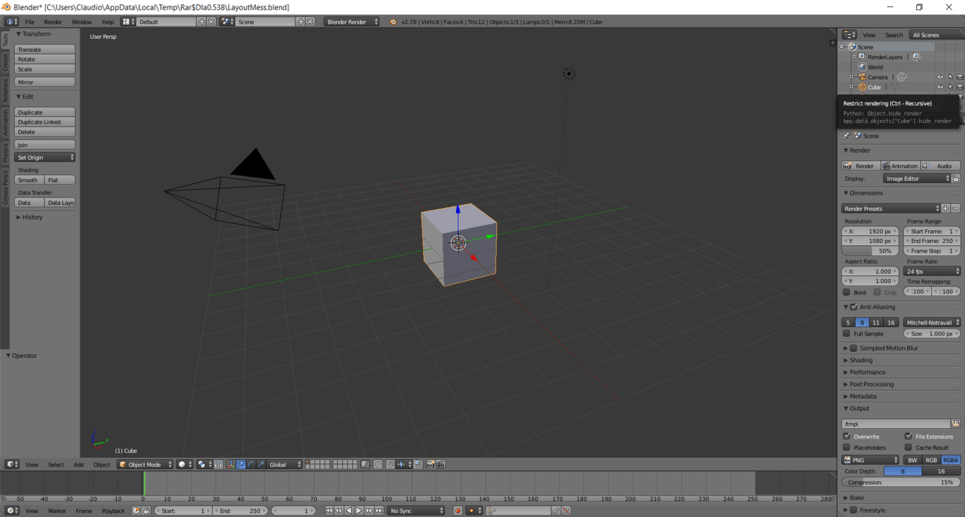
Task: Open the Render menu in top bar
Action: [x=53, y=22]
